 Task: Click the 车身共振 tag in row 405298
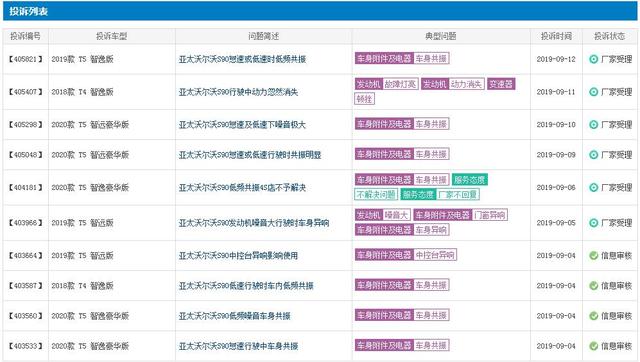(x=431, y=124)
